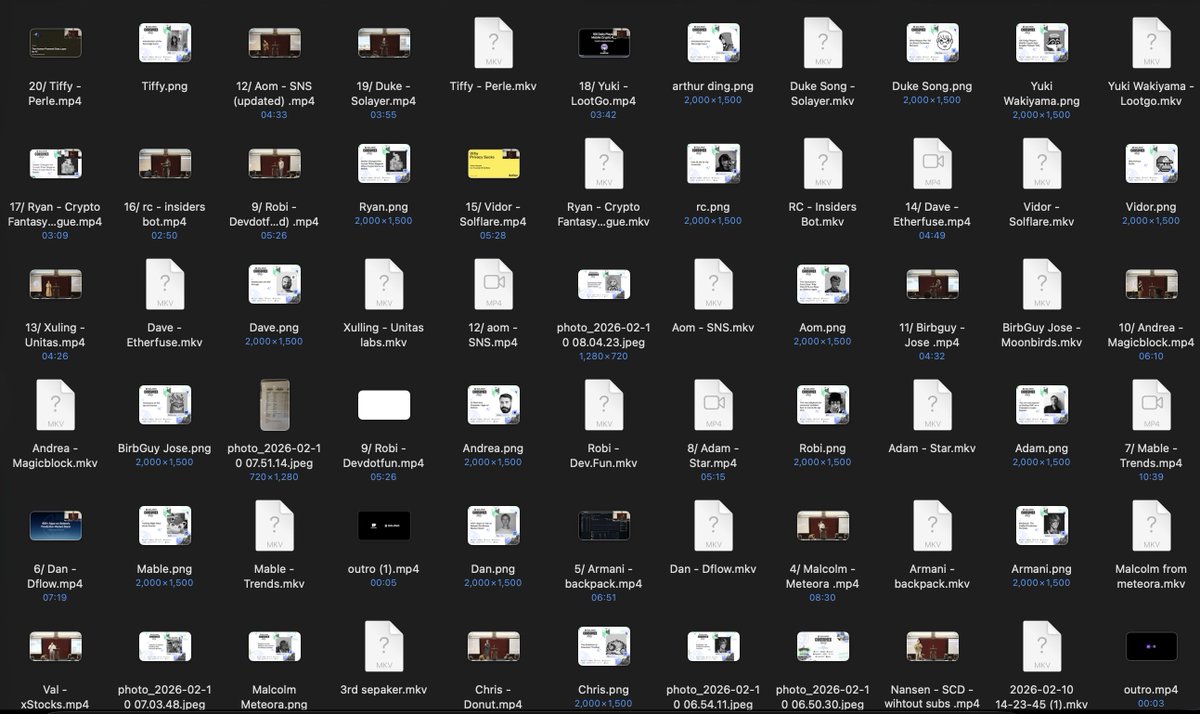Select the Malcolm from meteora.mkv icon

click(x=1151, y=526)
